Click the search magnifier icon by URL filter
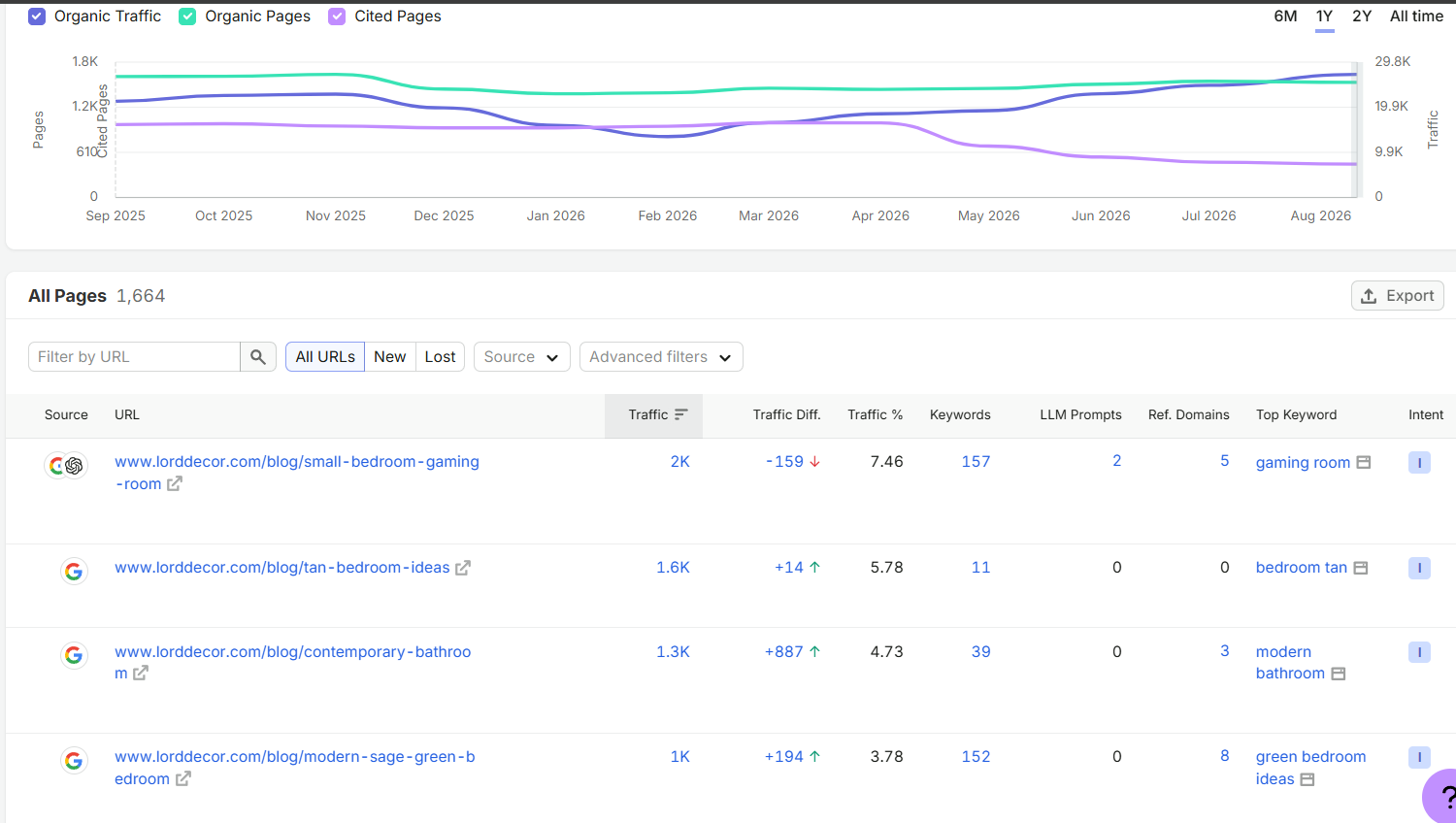The width and height of the screenshot is (1456, 823). tap(258, 357)
